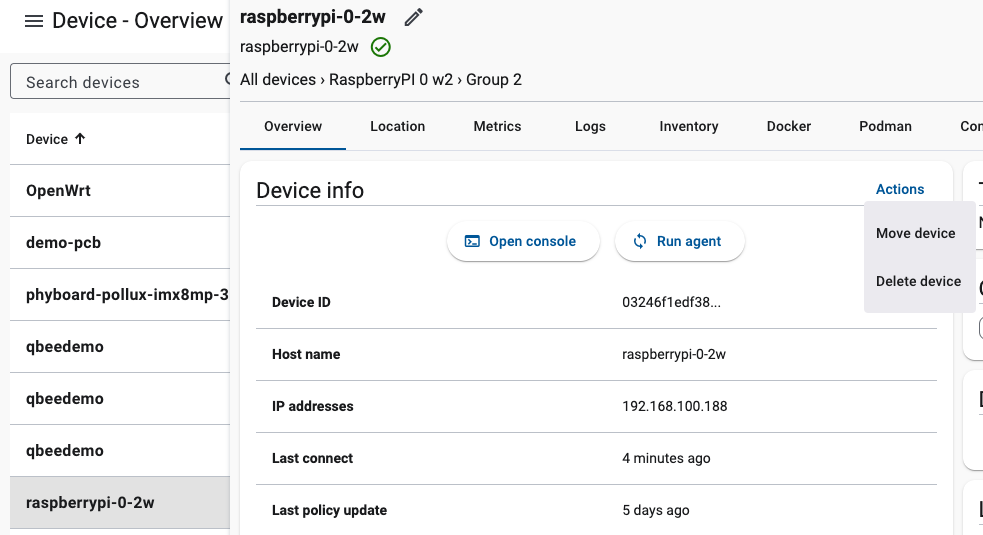This screenshot has width=983, height=535.
Task: Click the search magnifier icon
Action: tap(227, 81)
